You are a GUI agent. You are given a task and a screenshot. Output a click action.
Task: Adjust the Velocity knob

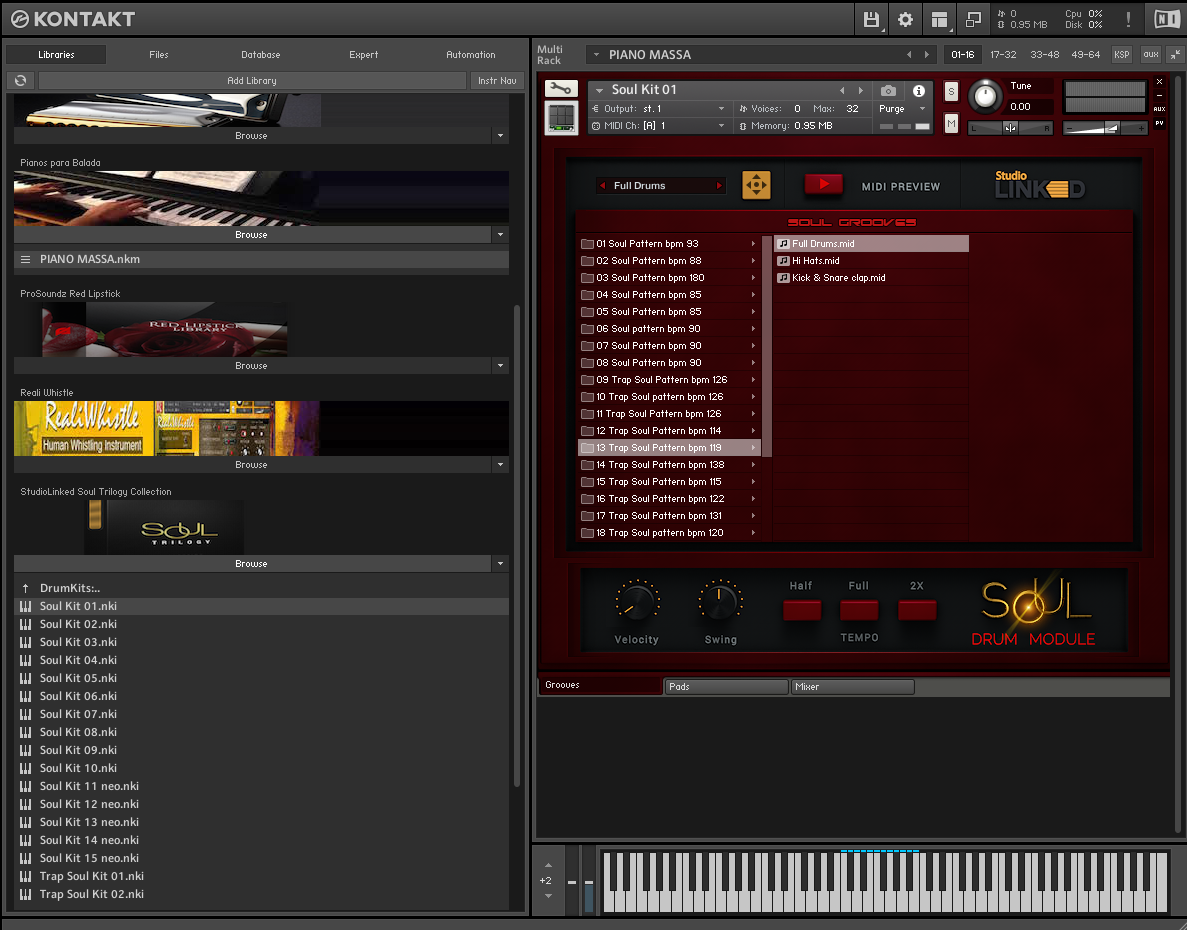[637, 602]
